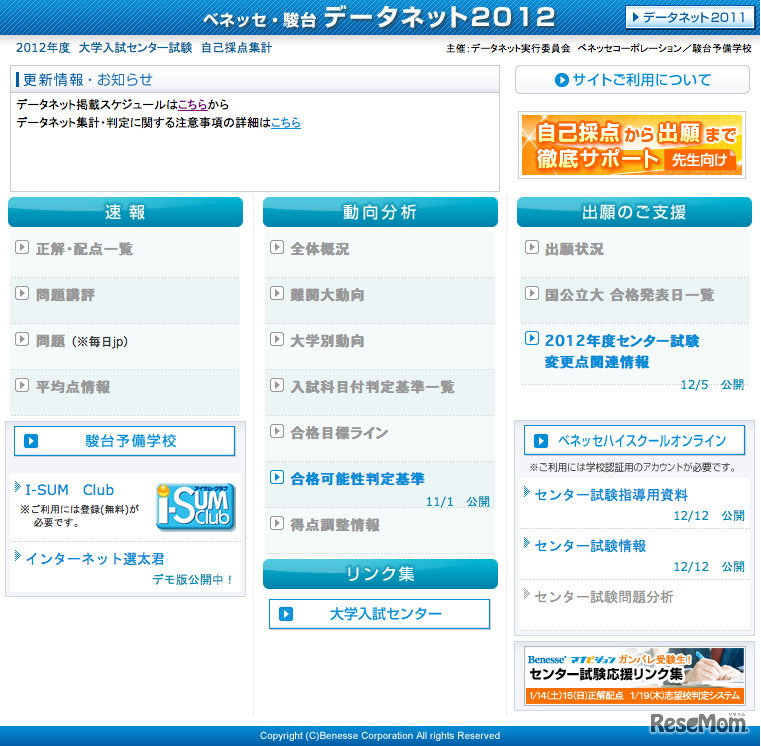This screenshot has width=761, height=746.
Task: Select the 国公立大 合格発表日一覧 text entry
Action: coord(629,295)
